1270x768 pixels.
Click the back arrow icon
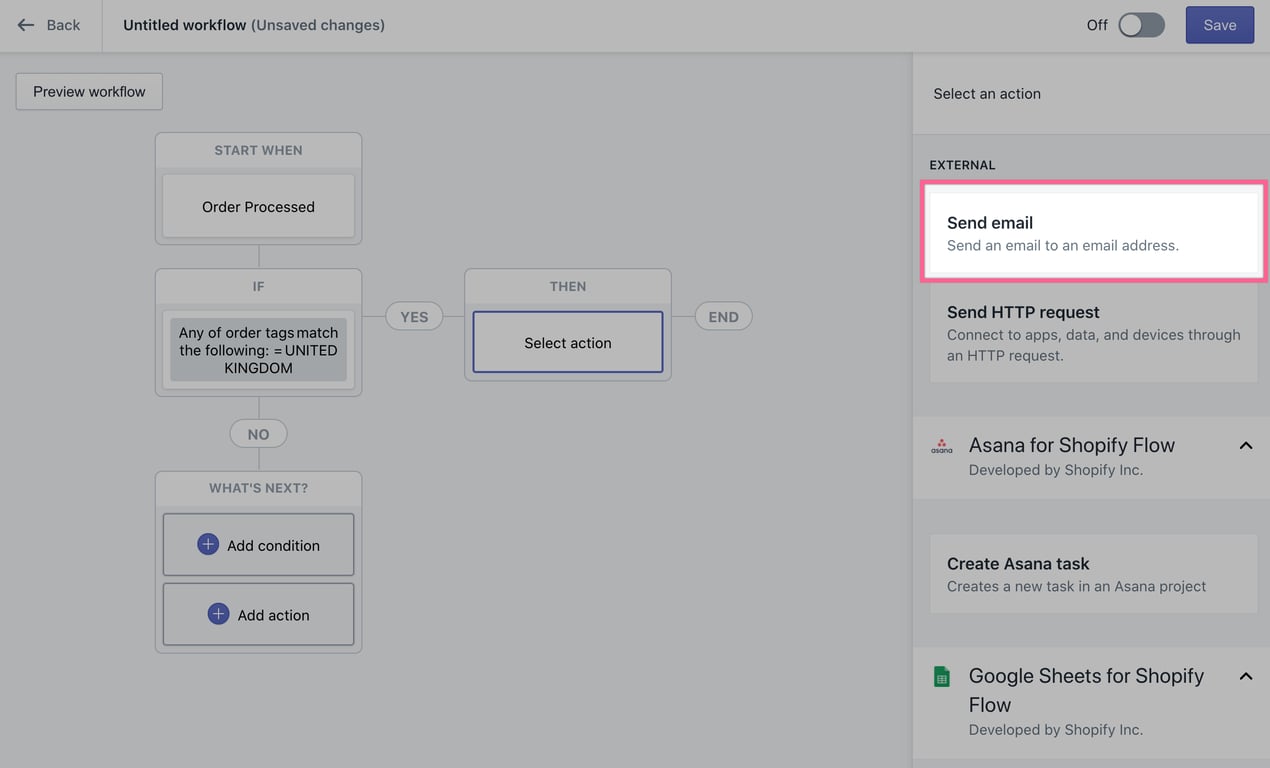coord(26,25)
